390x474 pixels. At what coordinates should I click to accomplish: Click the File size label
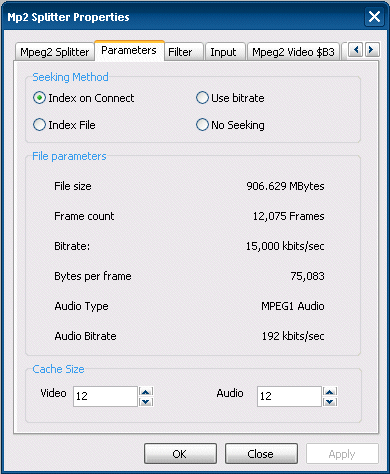point(73,186)
